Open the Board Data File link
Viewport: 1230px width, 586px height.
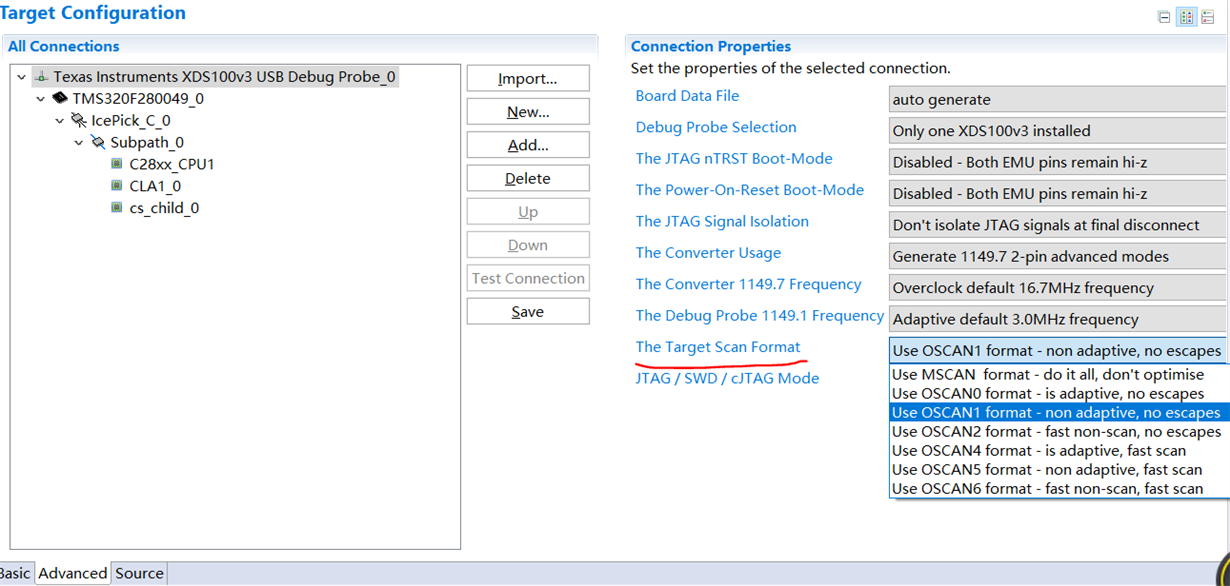[687, 96]
